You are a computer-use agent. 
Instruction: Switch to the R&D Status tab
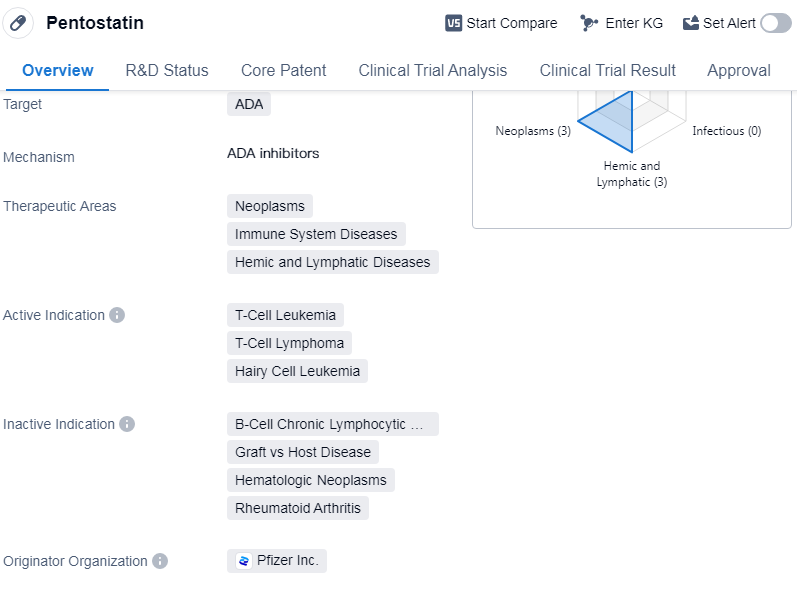167,70
